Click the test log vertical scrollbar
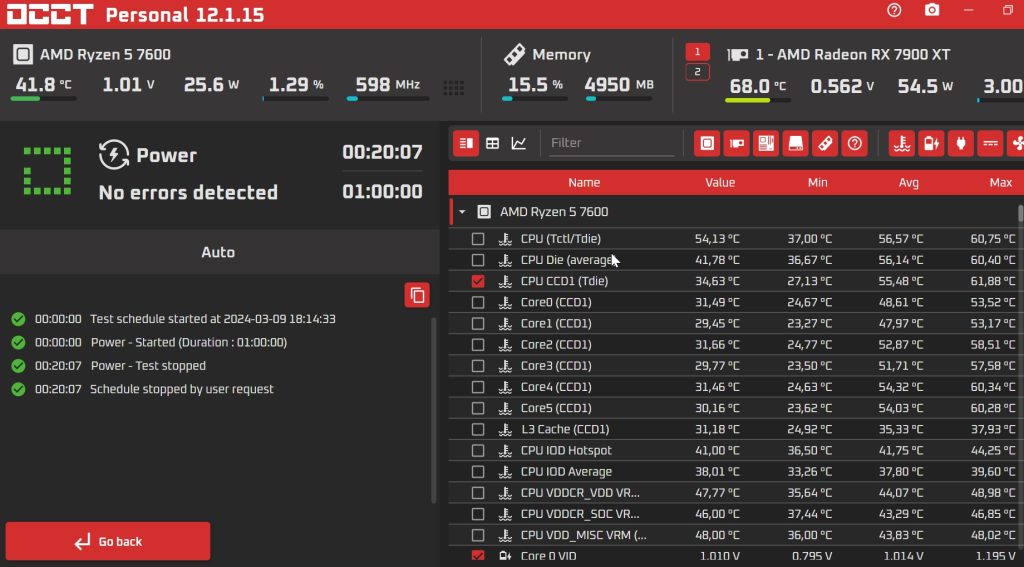 [x=433, y=410]
